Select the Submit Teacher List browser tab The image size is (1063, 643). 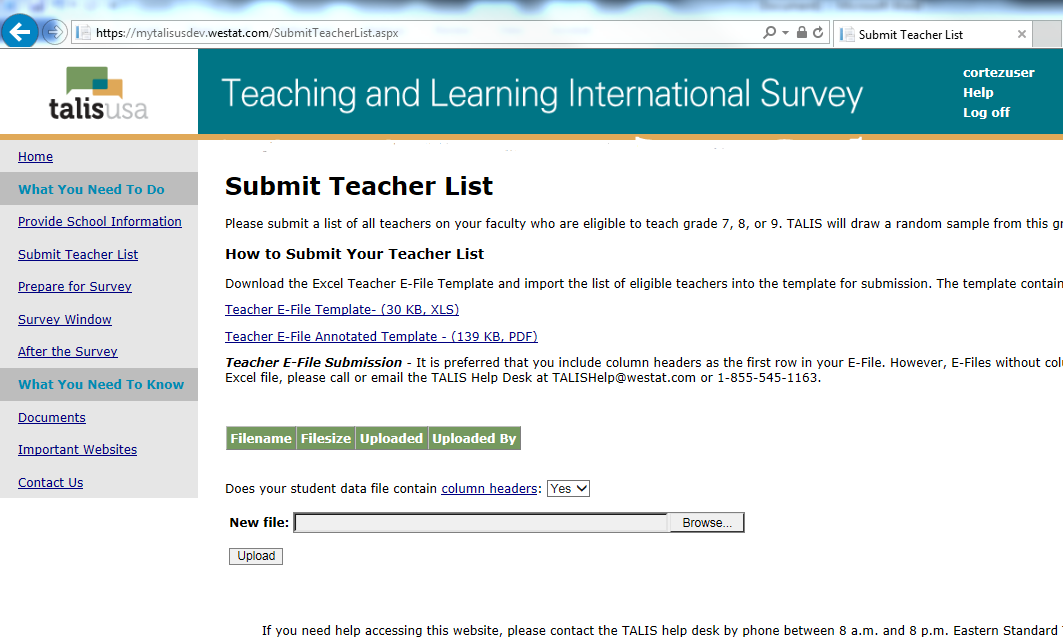pyautogui.click(x=932, y=35)
